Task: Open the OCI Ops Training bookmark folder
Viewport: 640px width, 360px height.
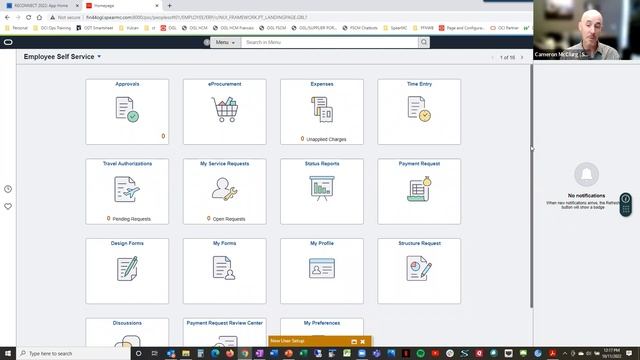Action: pos(52,28)
